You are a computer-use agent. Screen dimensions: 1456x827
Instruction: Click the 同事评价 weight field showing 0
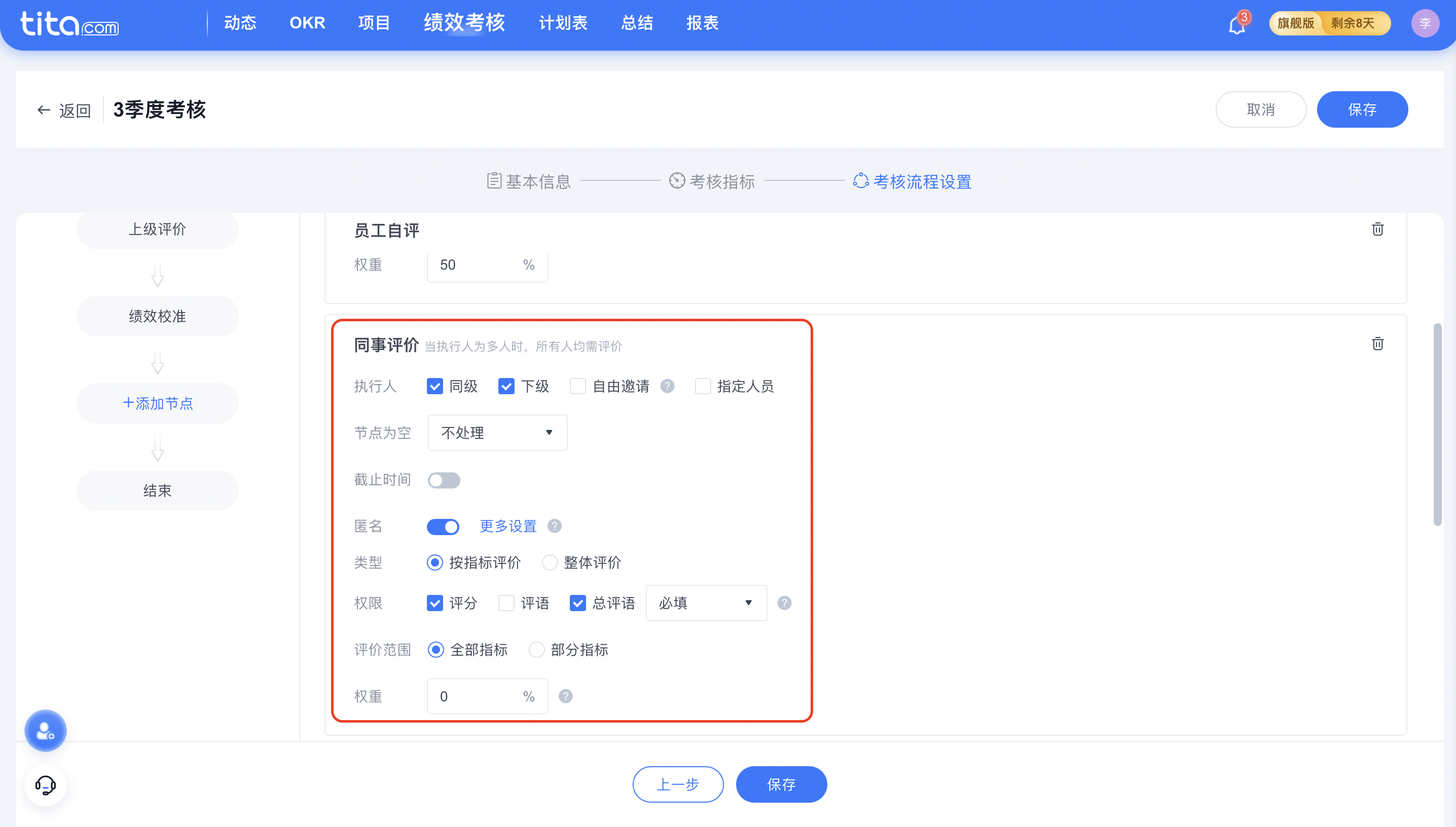pos(487,696)
